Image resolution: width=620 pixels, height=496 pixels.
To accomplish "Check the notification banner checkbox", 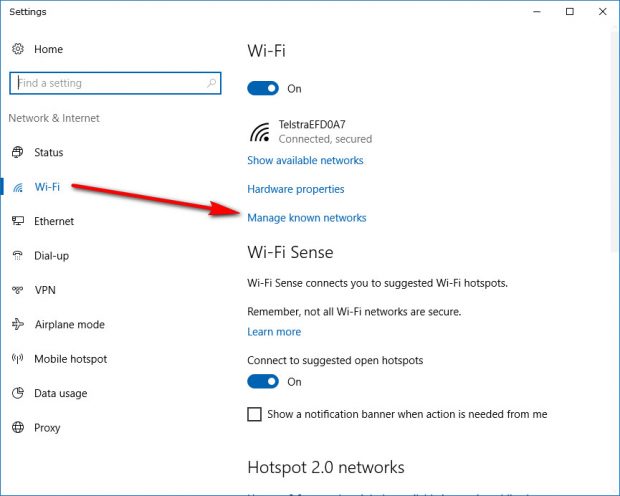I will coord(254,414).
